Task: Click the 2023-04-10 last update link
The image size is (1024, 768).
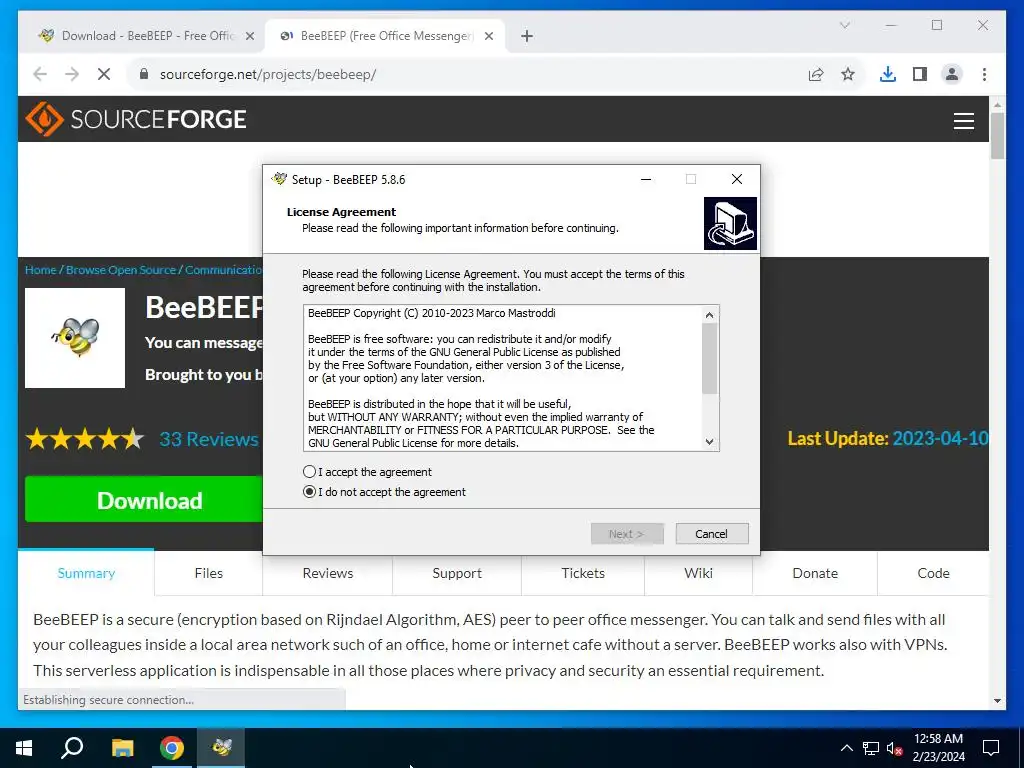Action: coord(940,438)
